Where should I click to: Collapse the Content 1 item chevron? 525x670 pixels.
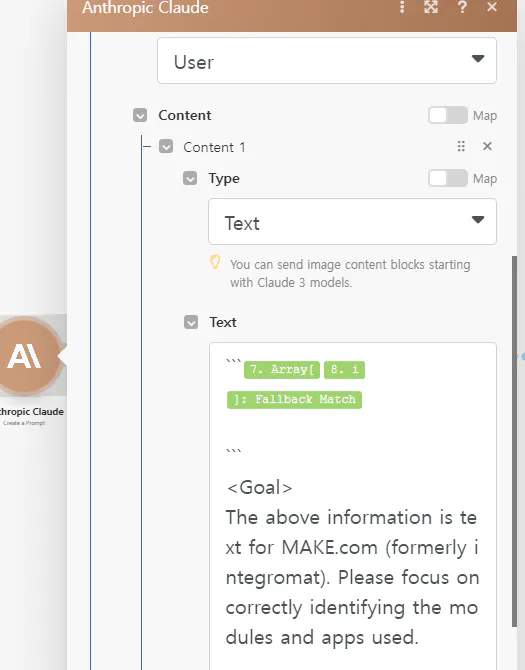[x=166, y=147]
